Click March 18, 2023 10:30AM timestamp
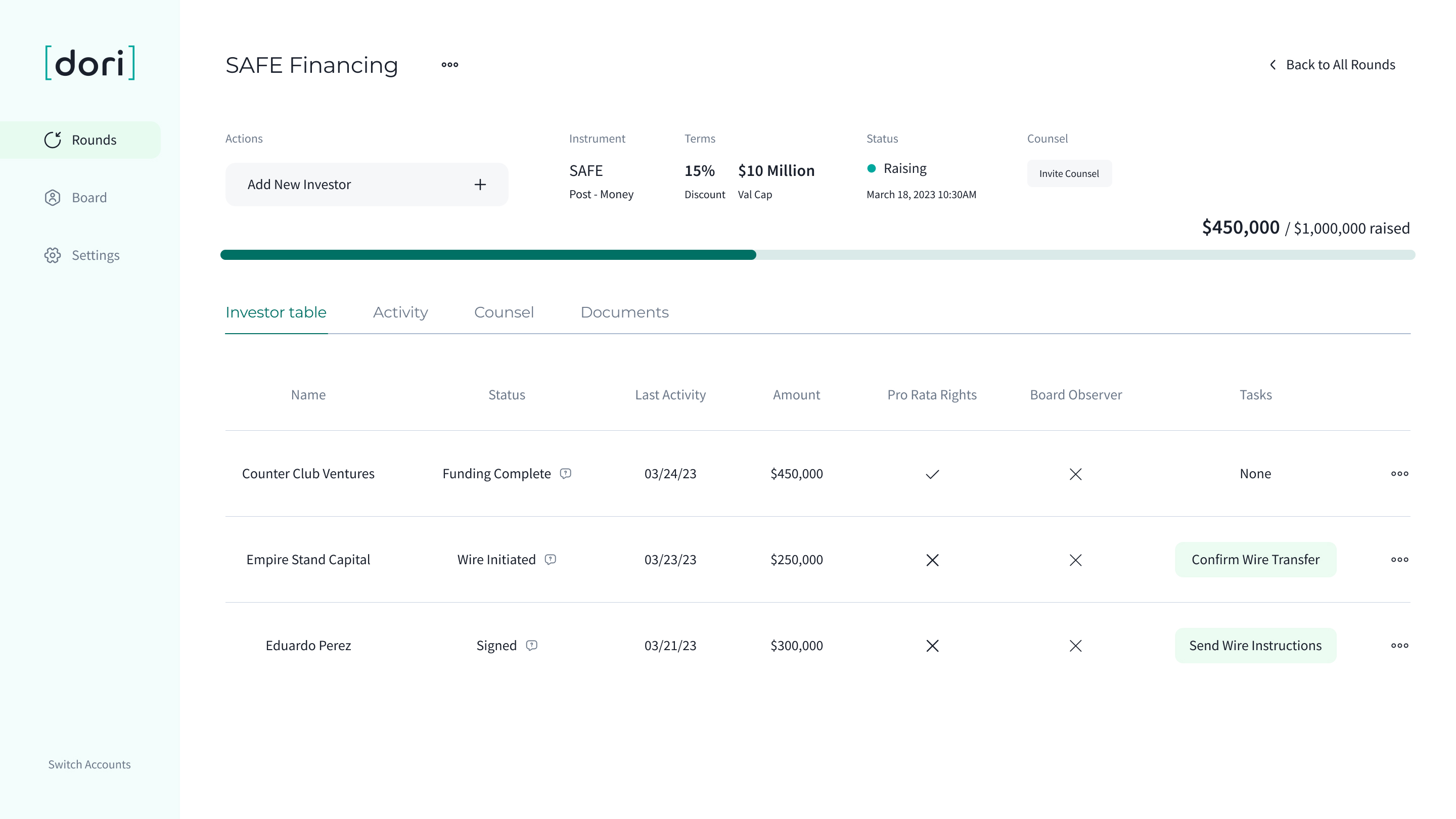Image resolution: width=1456 pixels, height=819 pixels. click(x=921, y=195)
